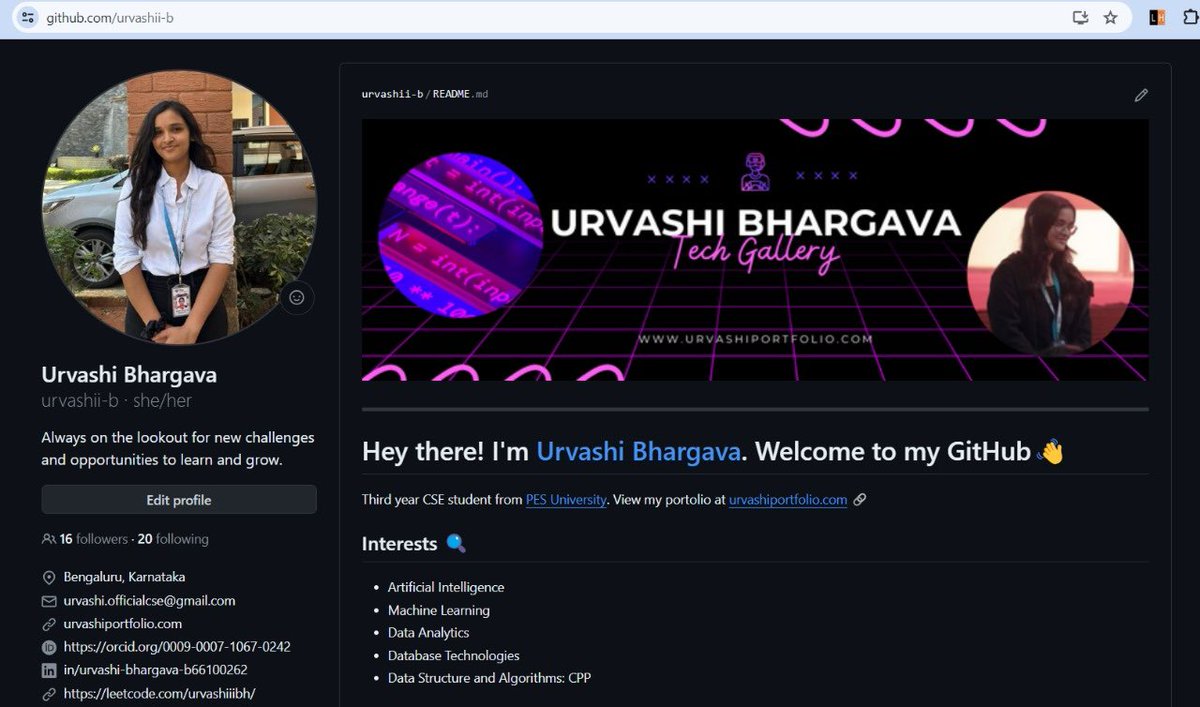Open the Urvashi Bhargava Tech Gallery banner image
This screenshot has height=707, width=1200.
point(755,250)
